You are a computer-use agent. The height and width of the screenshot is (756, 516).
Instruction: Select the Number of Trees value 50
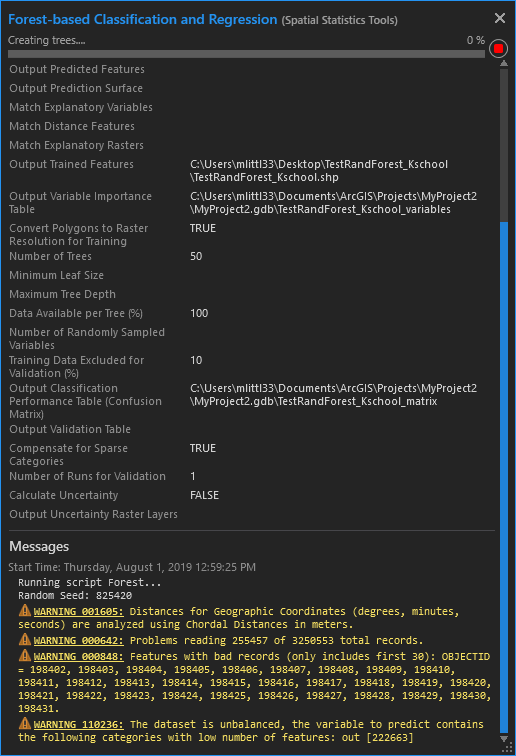click(196, 256)
